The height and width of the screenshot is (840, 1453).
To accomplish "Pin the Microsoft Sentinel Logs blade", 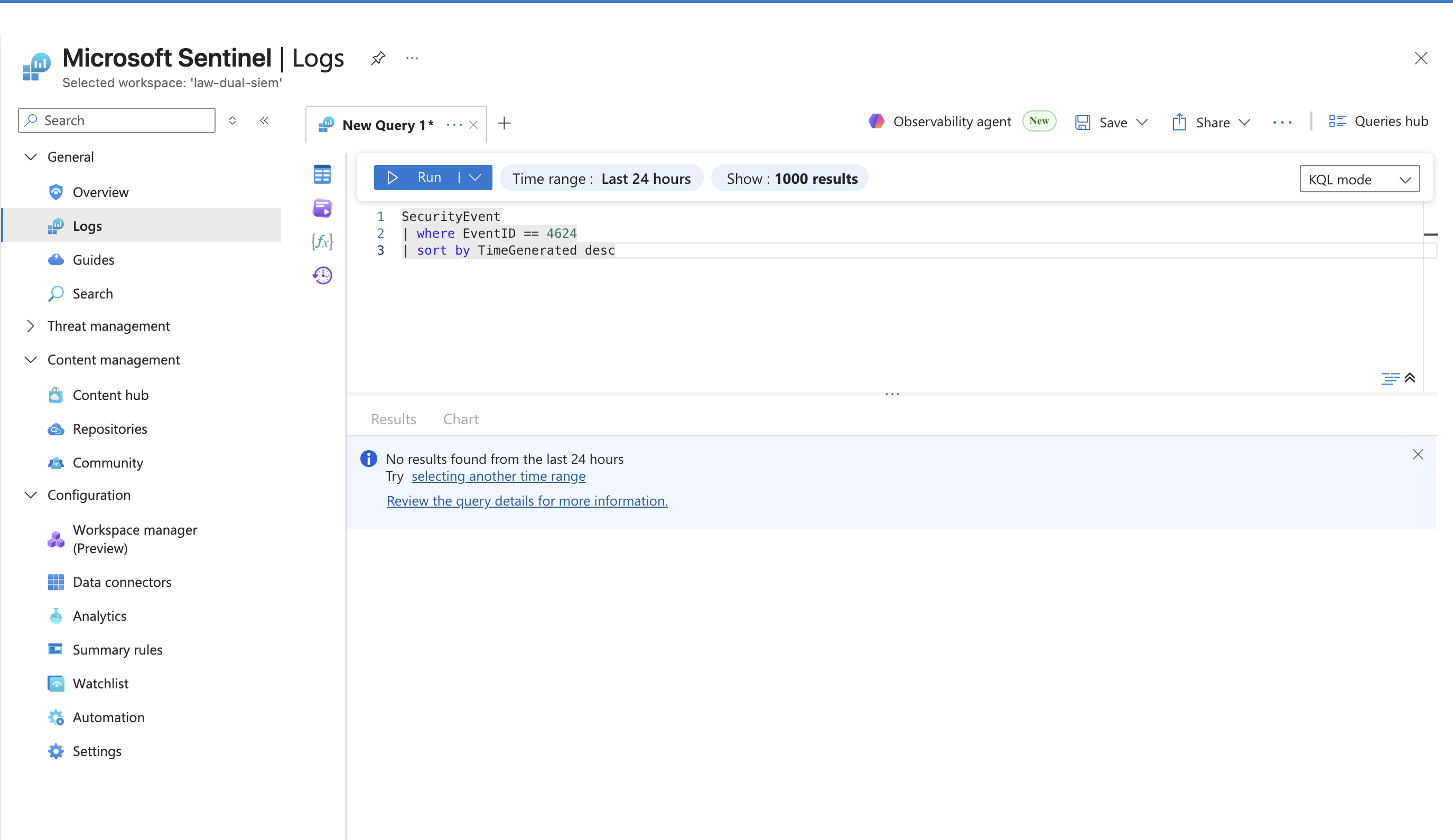I will coord(378,58).
